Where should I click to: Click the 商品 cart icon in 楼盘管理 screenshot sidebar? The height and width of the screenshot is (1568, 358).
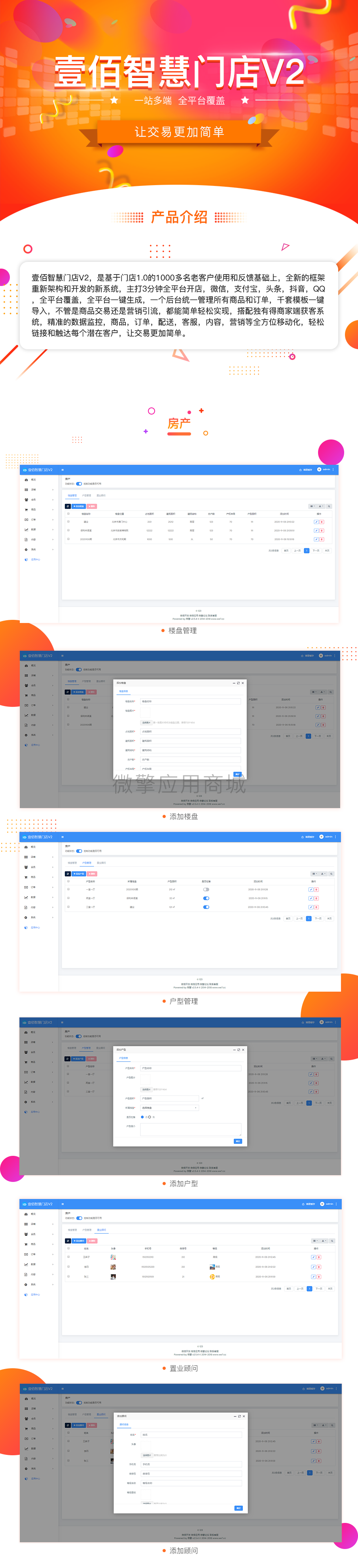pyautogui.click(x=26, y=509)
